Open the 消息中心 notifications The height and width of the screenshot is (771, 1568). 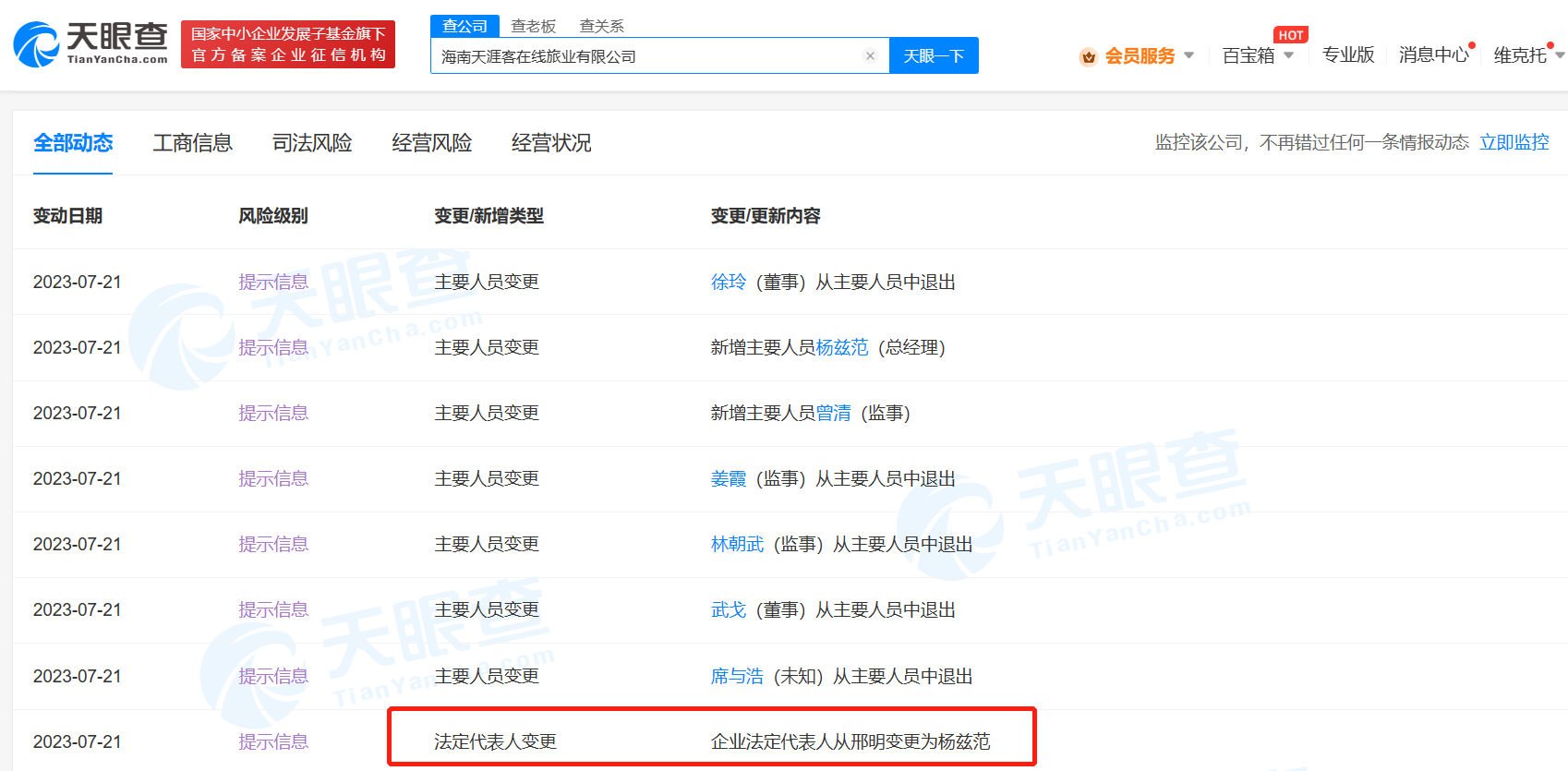(x=1433, y=55)
